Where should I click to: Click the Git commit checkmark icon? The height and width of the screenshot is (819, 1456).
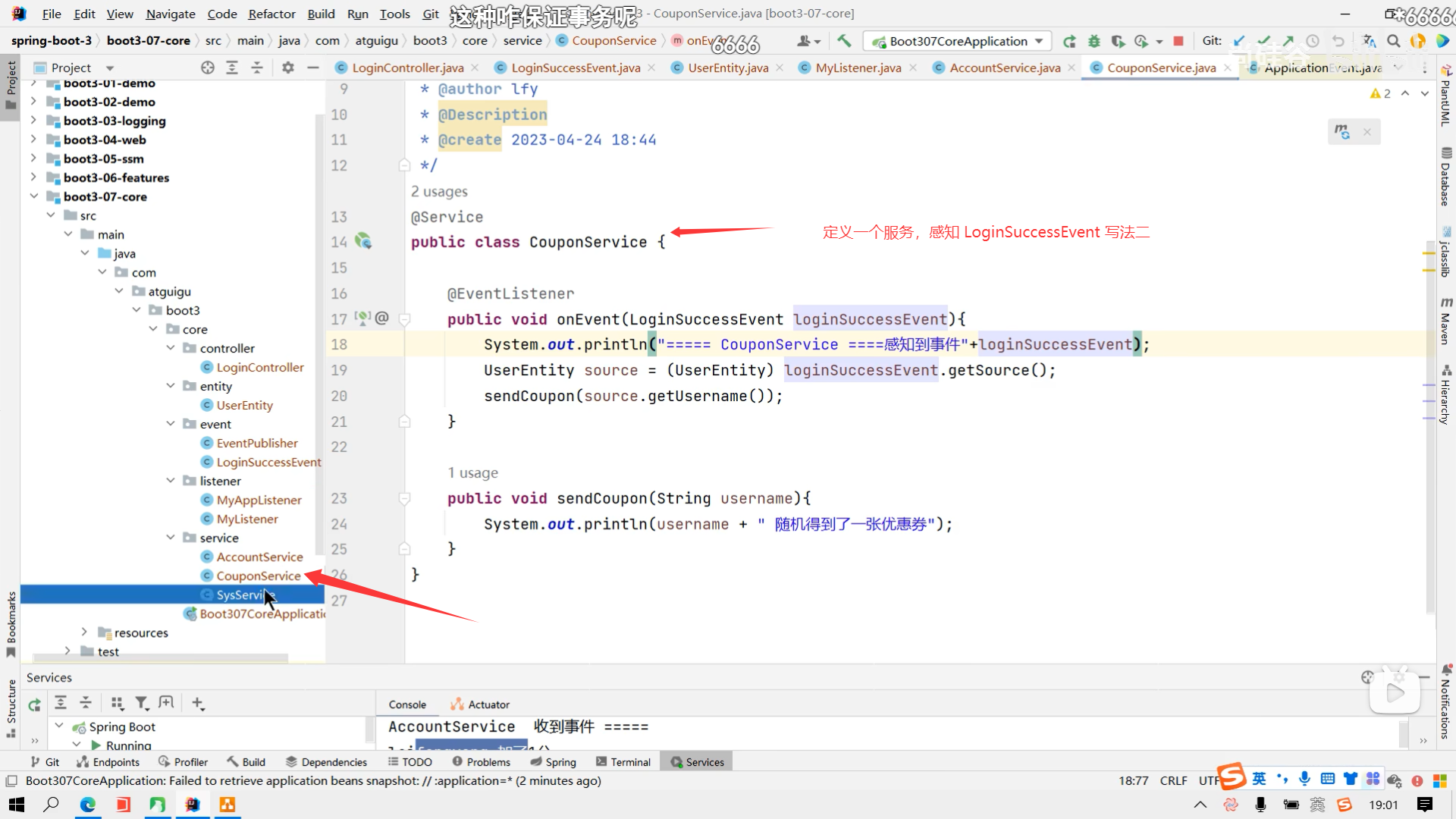(1263, 41)
